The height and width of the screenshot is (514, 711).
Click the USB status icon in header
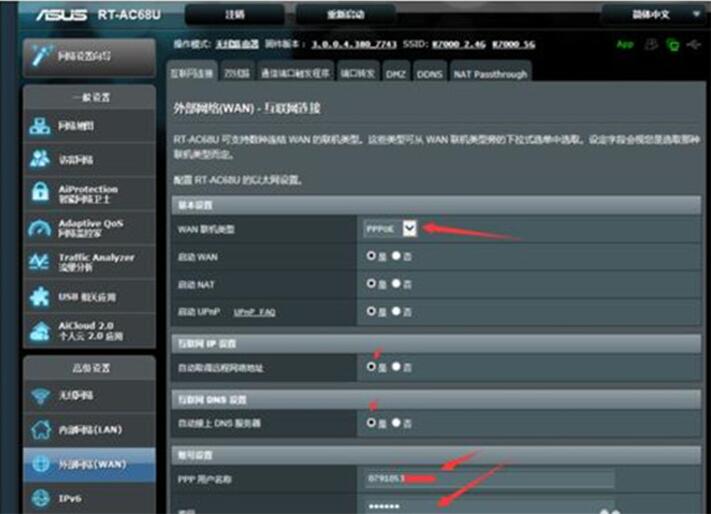694,44
